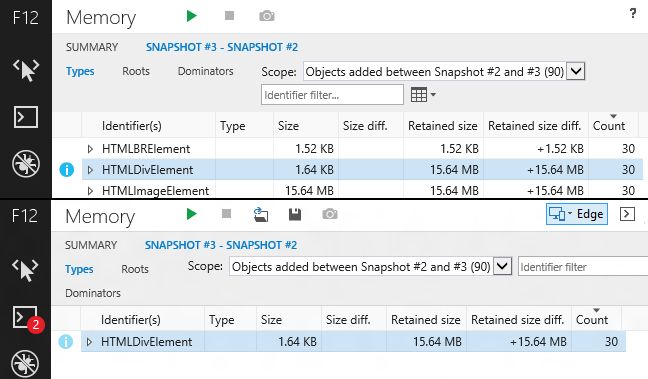Sort by top Retained size column header
The width and height of the screenshot is (648, 379).
pyautogui.click(x=443, y=126)
